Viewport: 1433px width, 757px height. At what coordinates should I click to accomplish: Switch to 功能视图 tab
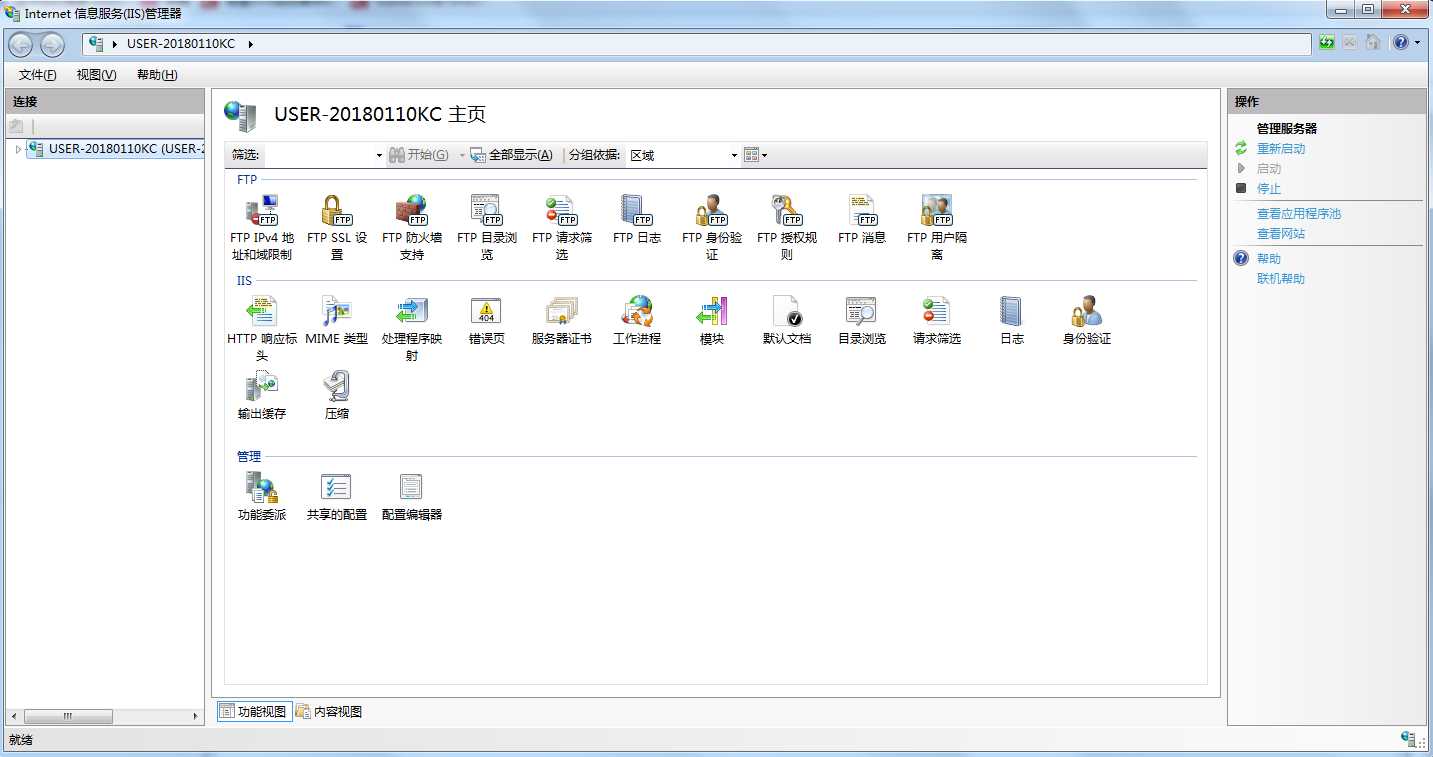coord(255,712)
